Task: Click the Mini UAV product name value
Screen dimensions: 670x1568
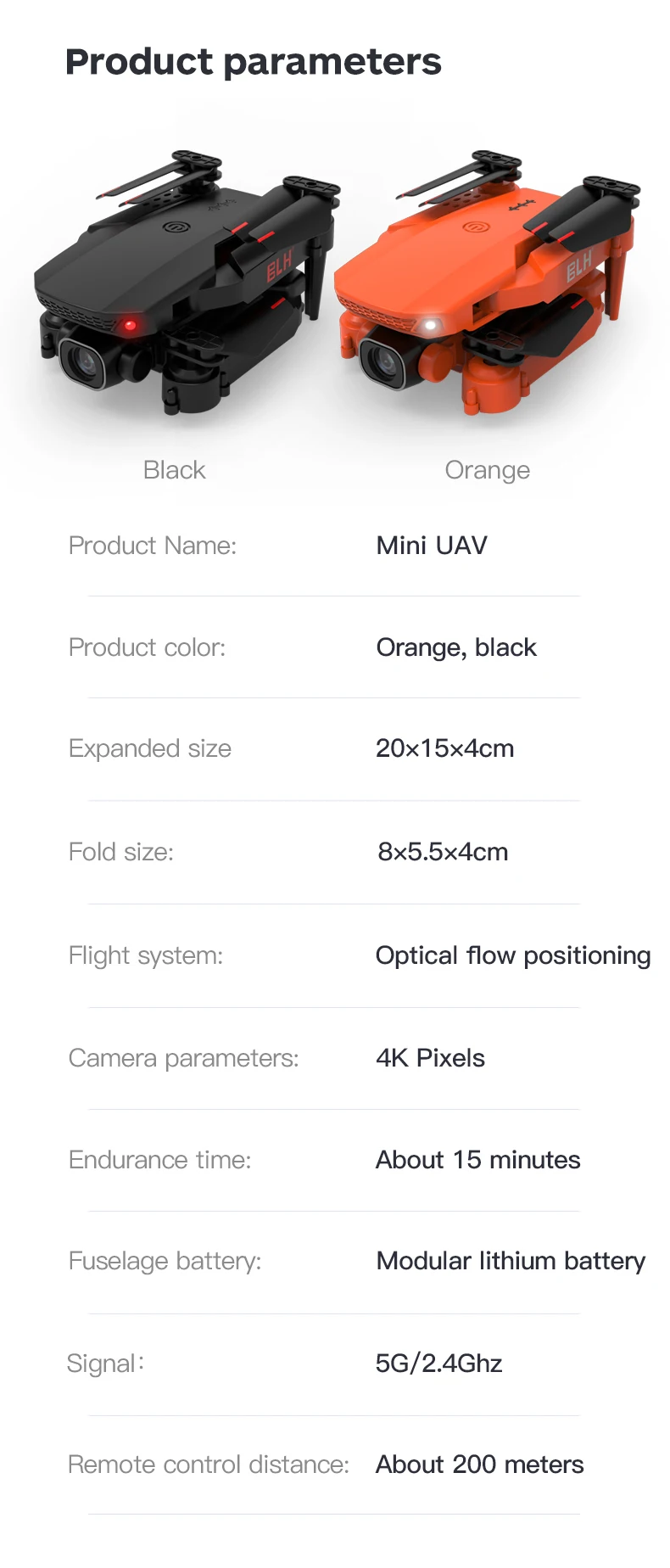Action: tap(431, 546)
